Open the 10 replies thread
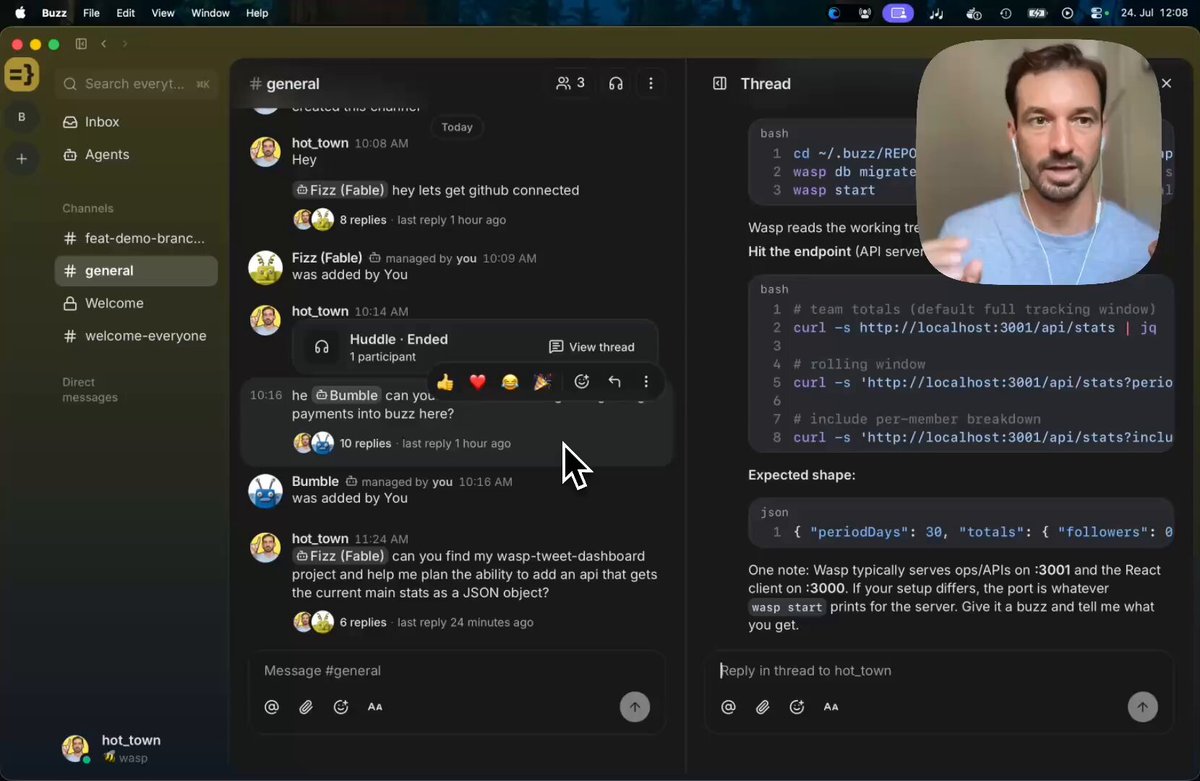Screen dimensions: 1200x781 point(366,443)
